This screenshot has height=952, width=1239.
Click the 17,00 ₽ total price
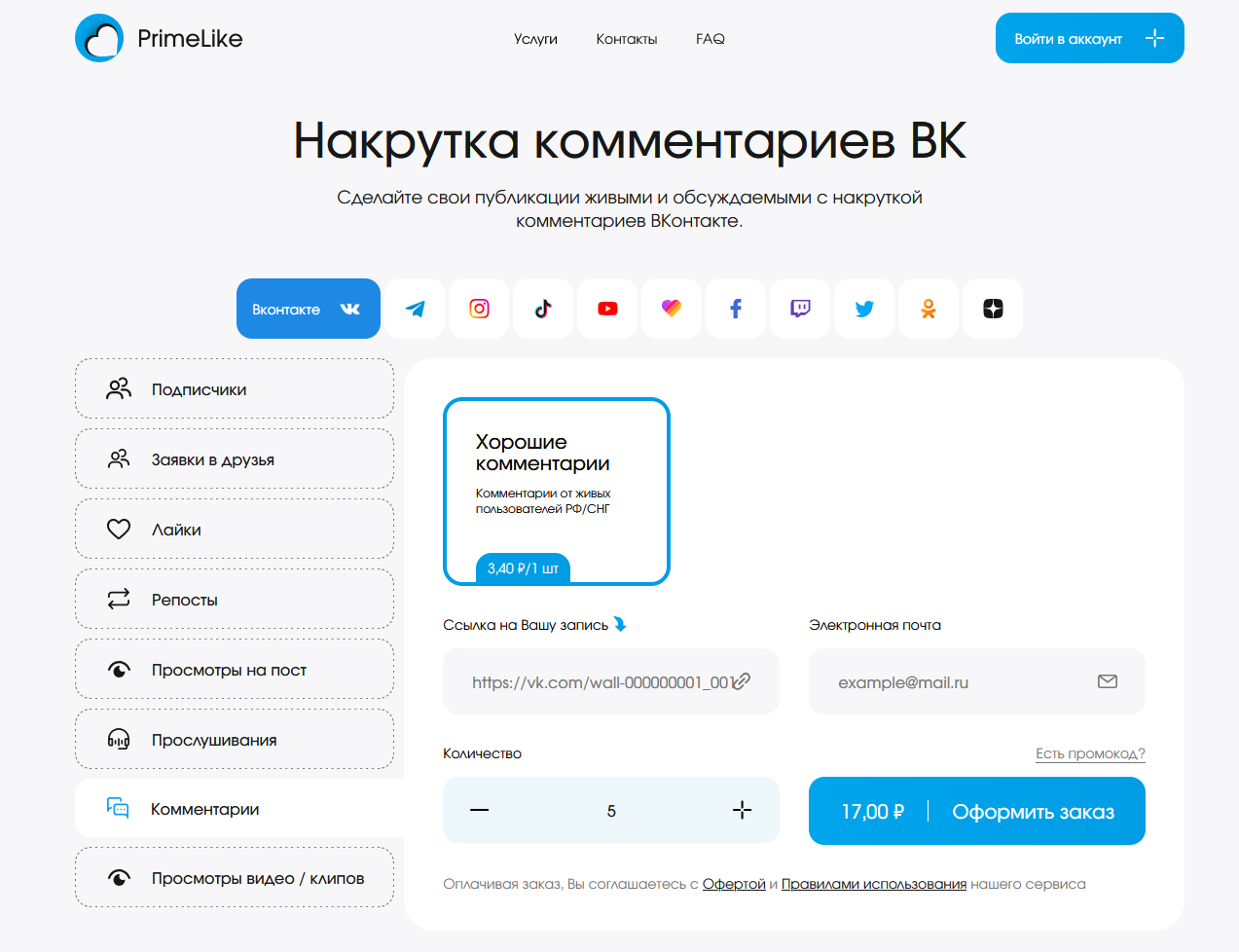873,811
